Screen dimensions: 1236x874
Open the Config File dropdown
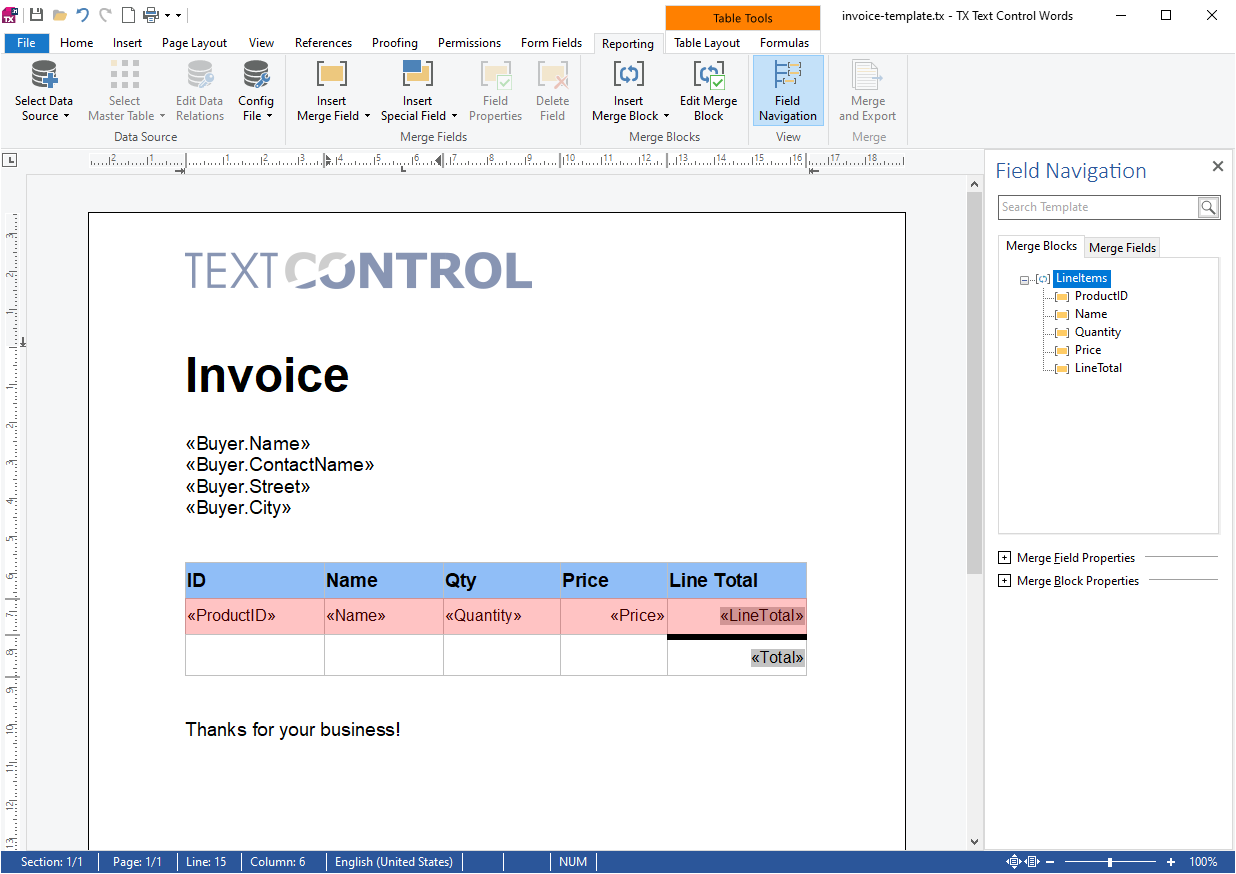(256, 91)
